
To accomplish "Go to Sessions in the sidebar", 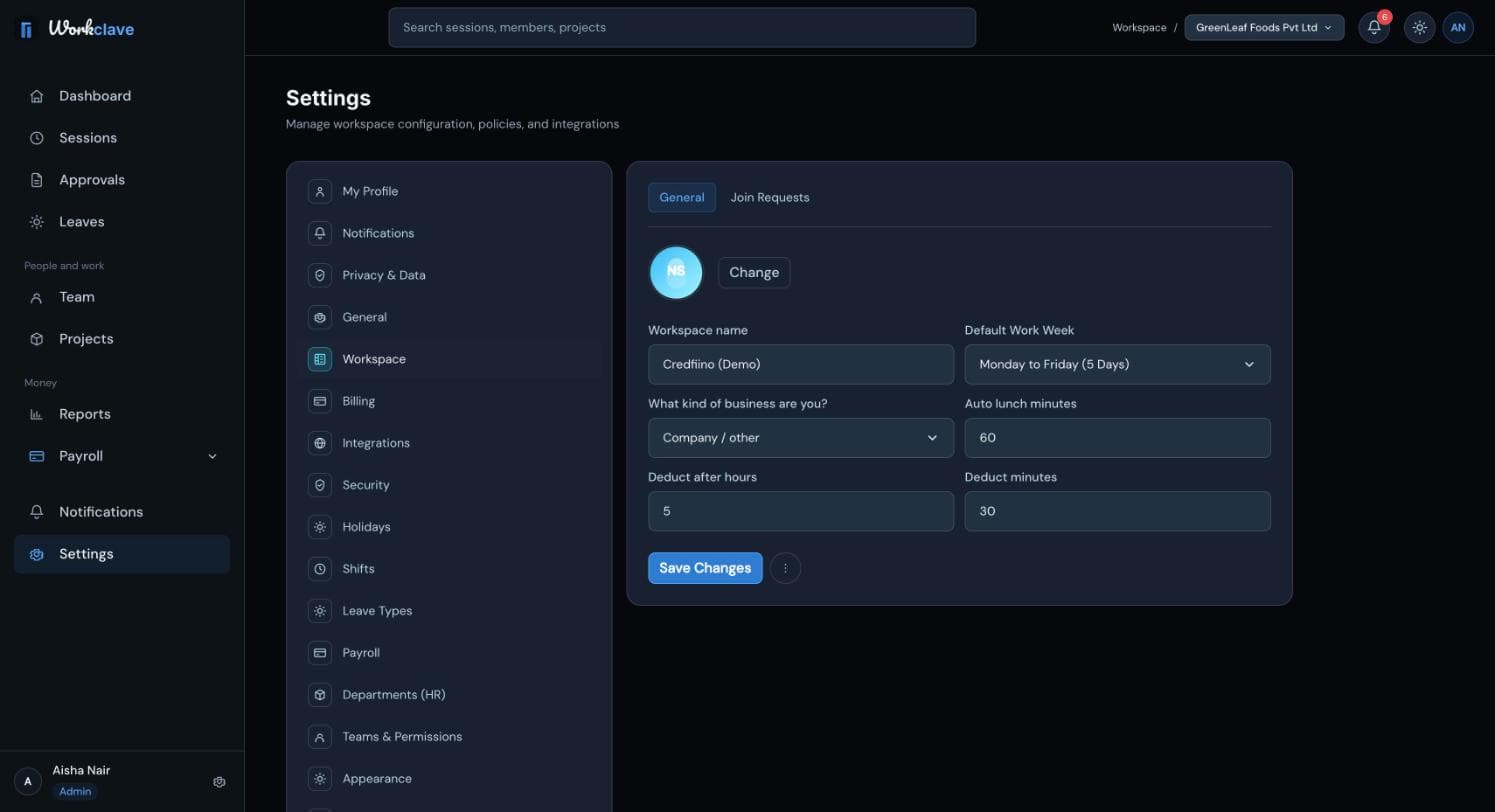I will coord(122,138).
